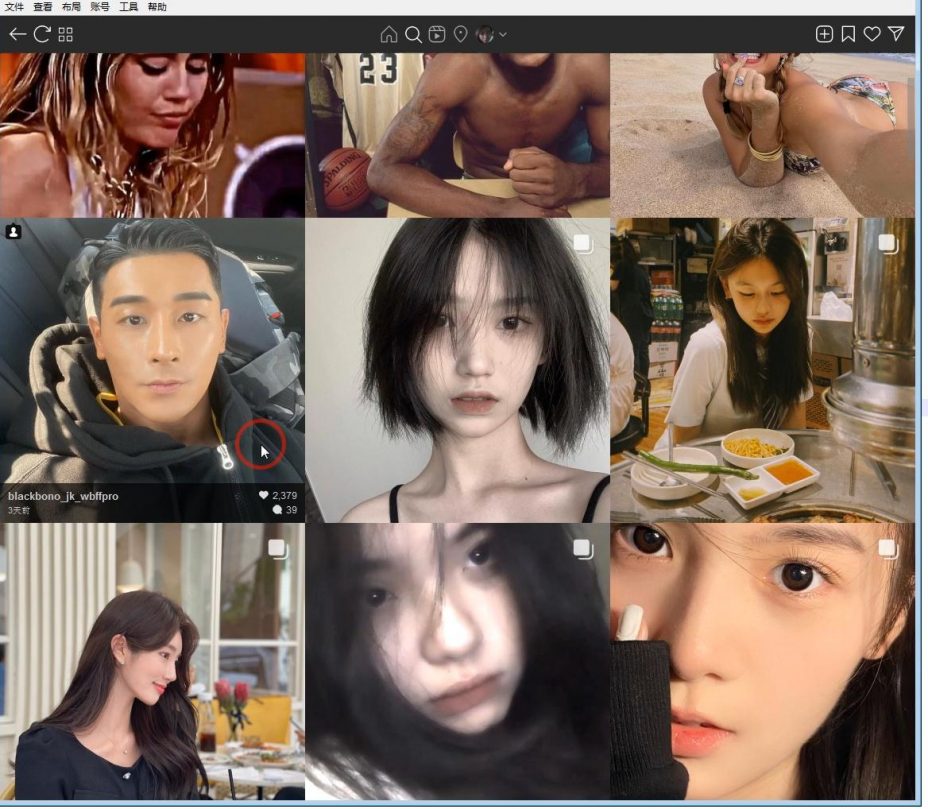The width and height of the screenshot is (928, 809).
Task: Expand the profile account dropdown chevron
Action: (501, 33)
